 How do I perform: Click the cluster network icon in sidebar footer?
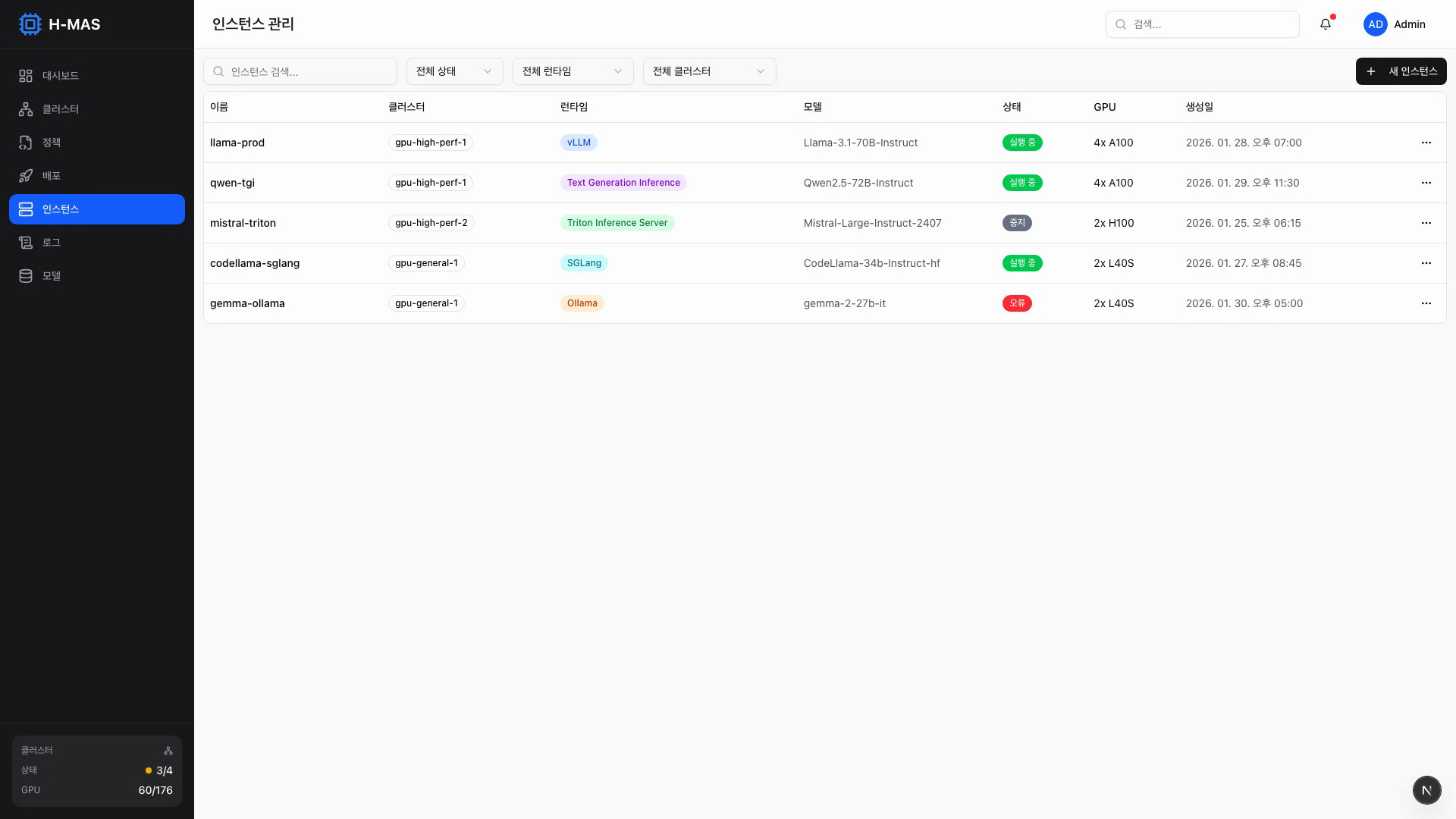168,751
